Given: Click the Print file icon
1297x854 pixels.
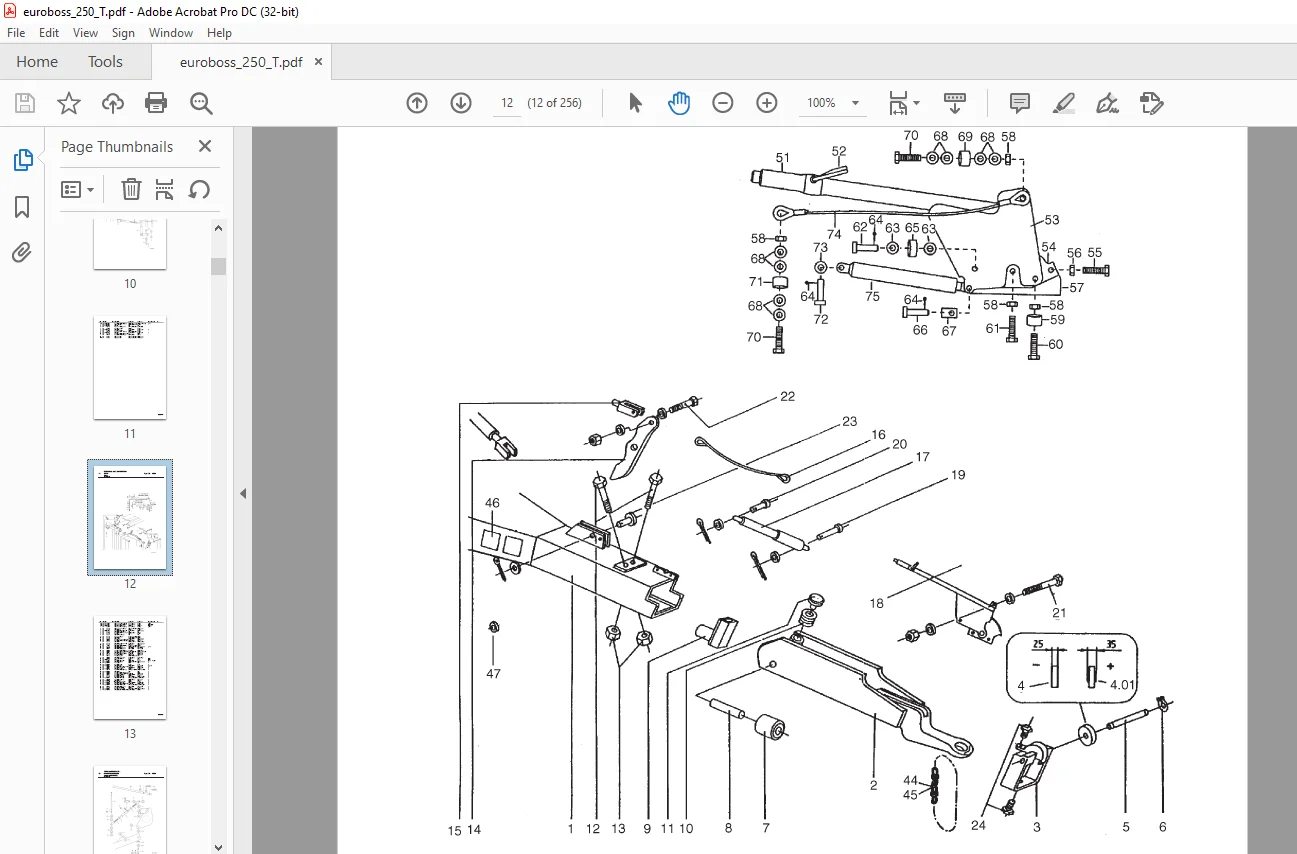Looking at the screenshot, I should point(156,103).
